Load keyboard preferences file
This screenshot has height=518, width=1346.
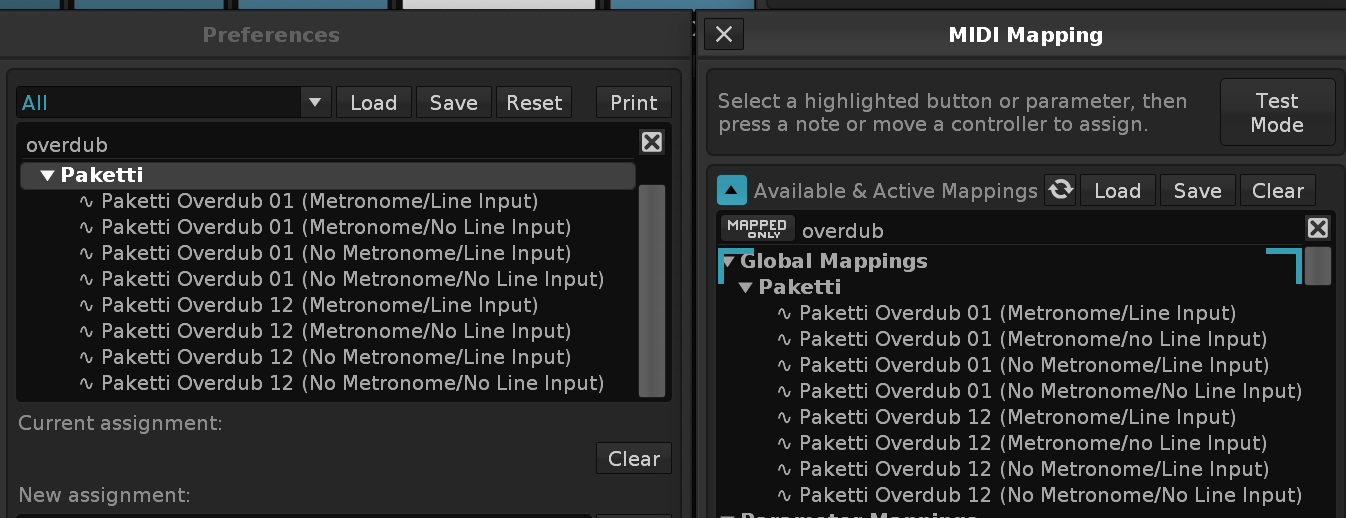pyautogui.click(x=373, y=102)
